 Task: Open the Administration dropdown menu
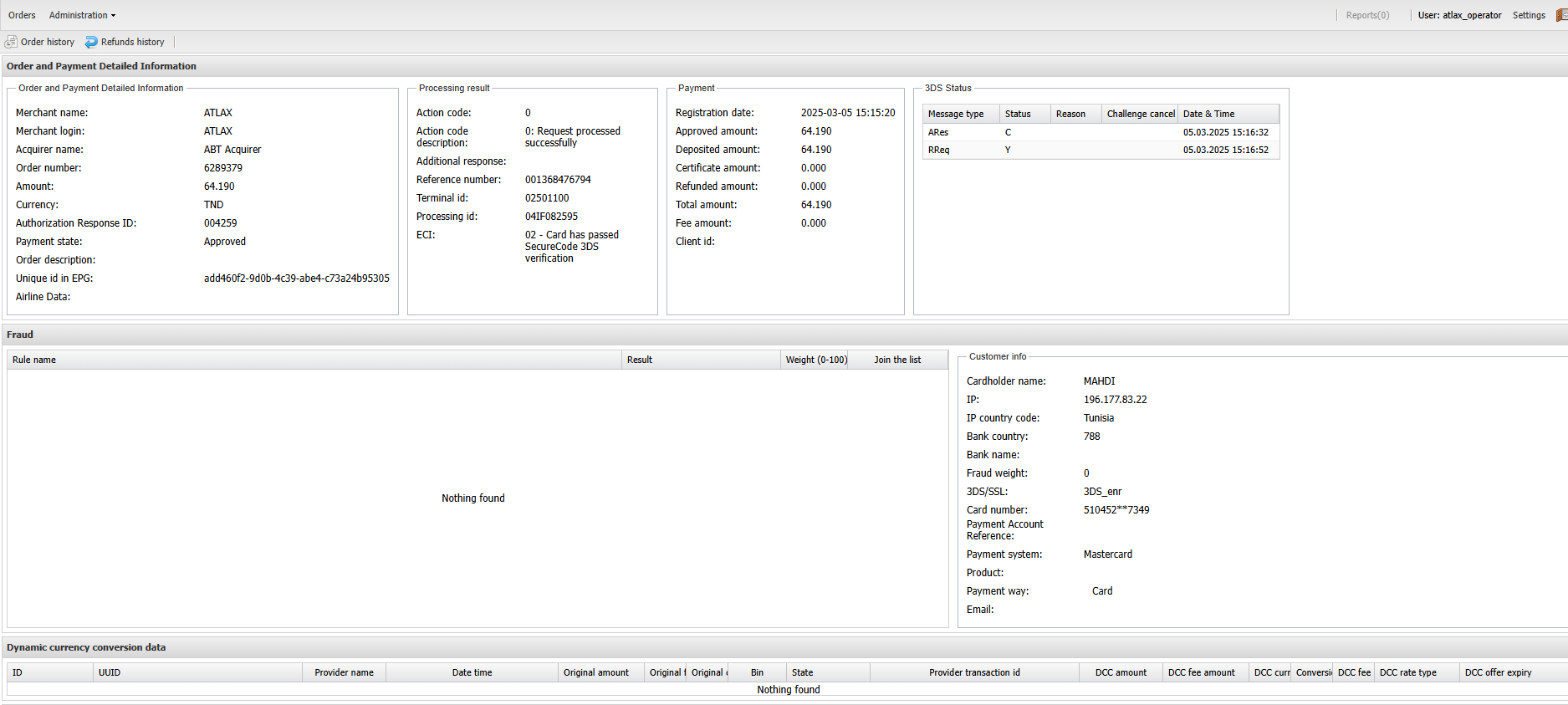(x=82, y=15)
